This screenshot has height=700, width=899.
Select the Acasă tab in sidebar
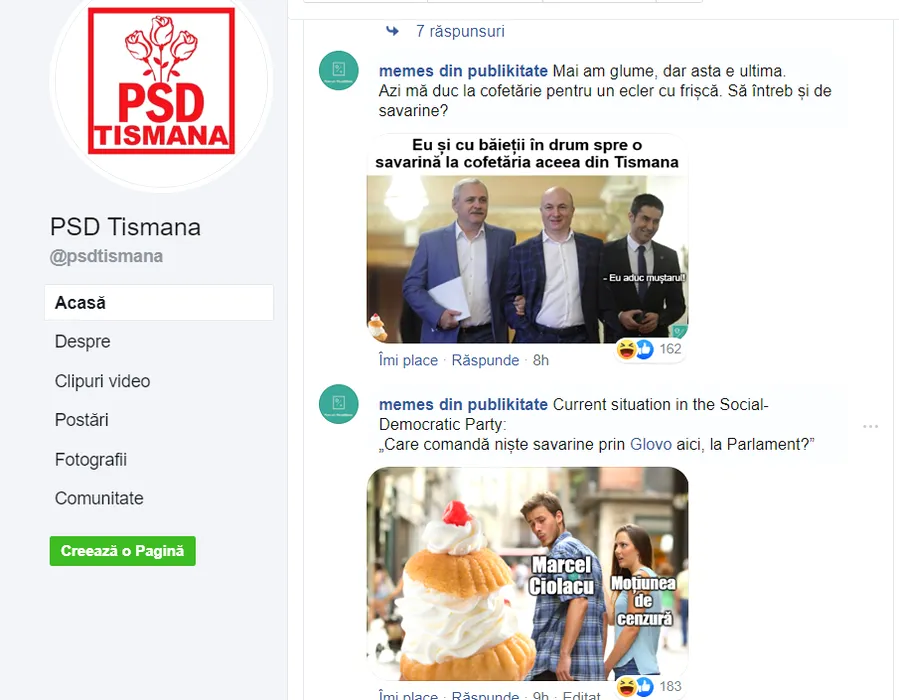point(159,303)
